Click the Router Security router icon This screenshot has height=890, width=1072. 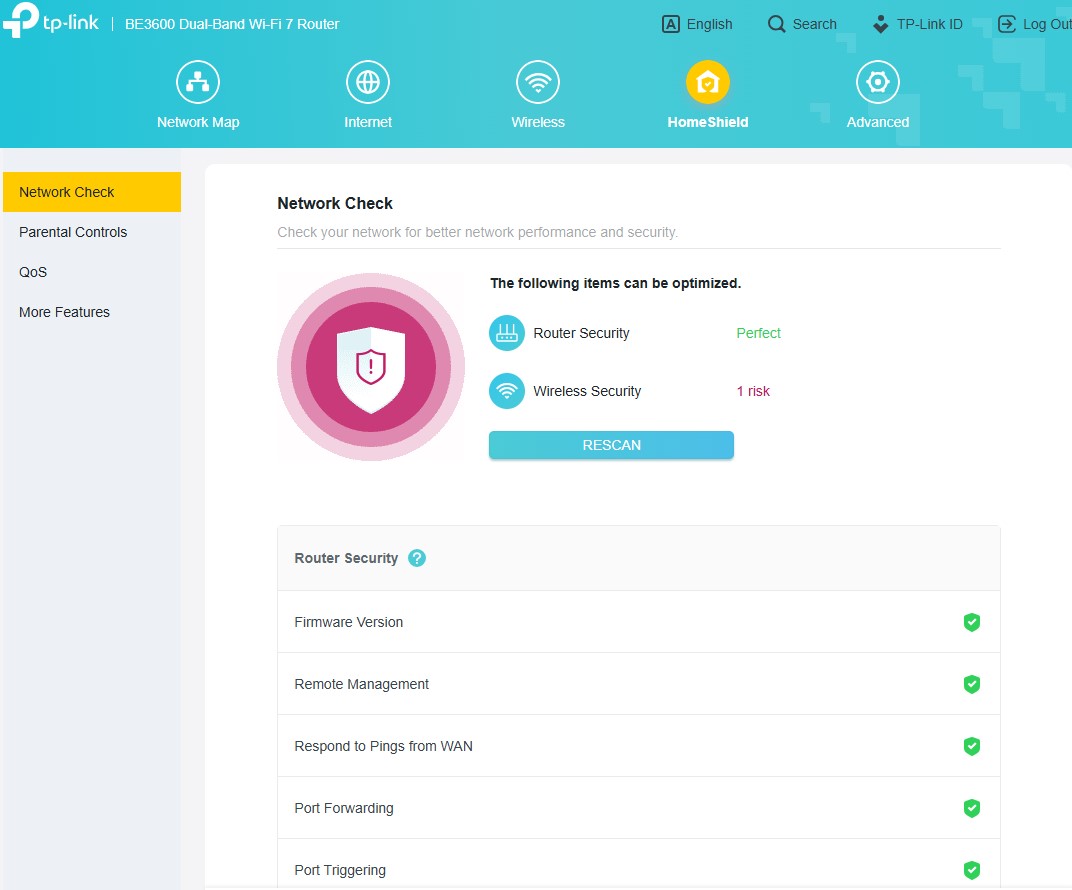(x=507, y=333)
